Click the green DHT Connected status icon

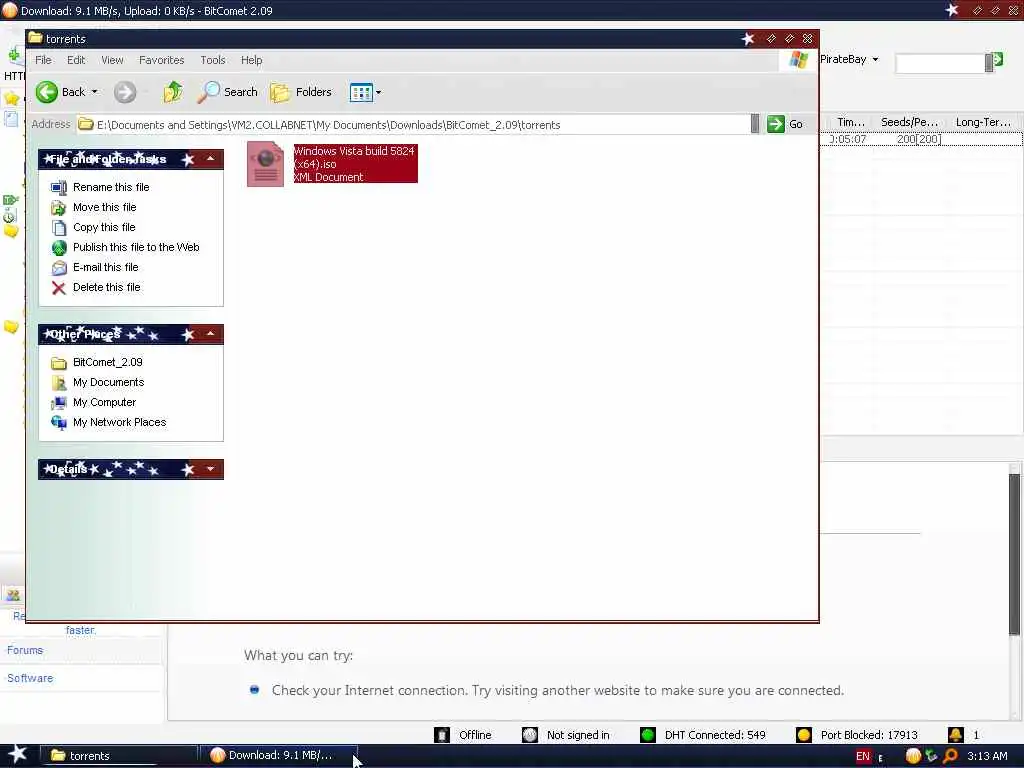tap(648, 735)
